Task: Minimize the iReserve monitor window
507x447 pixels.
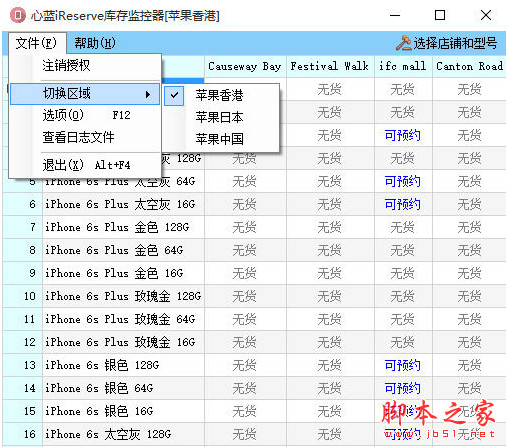Action: click(x=395, y=15)
